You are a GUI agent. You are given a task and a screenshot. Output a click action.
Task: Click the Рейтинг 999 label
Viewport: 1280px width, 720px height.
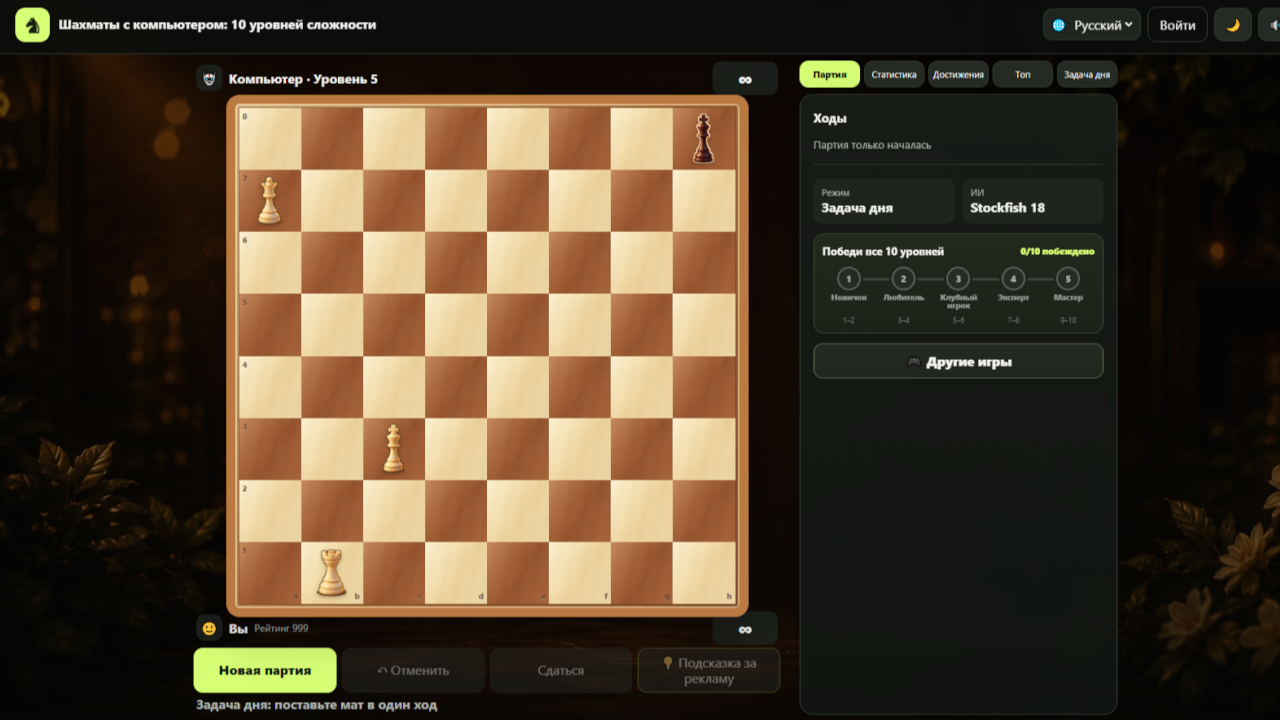pyautogui.click(x=281, y=629)
